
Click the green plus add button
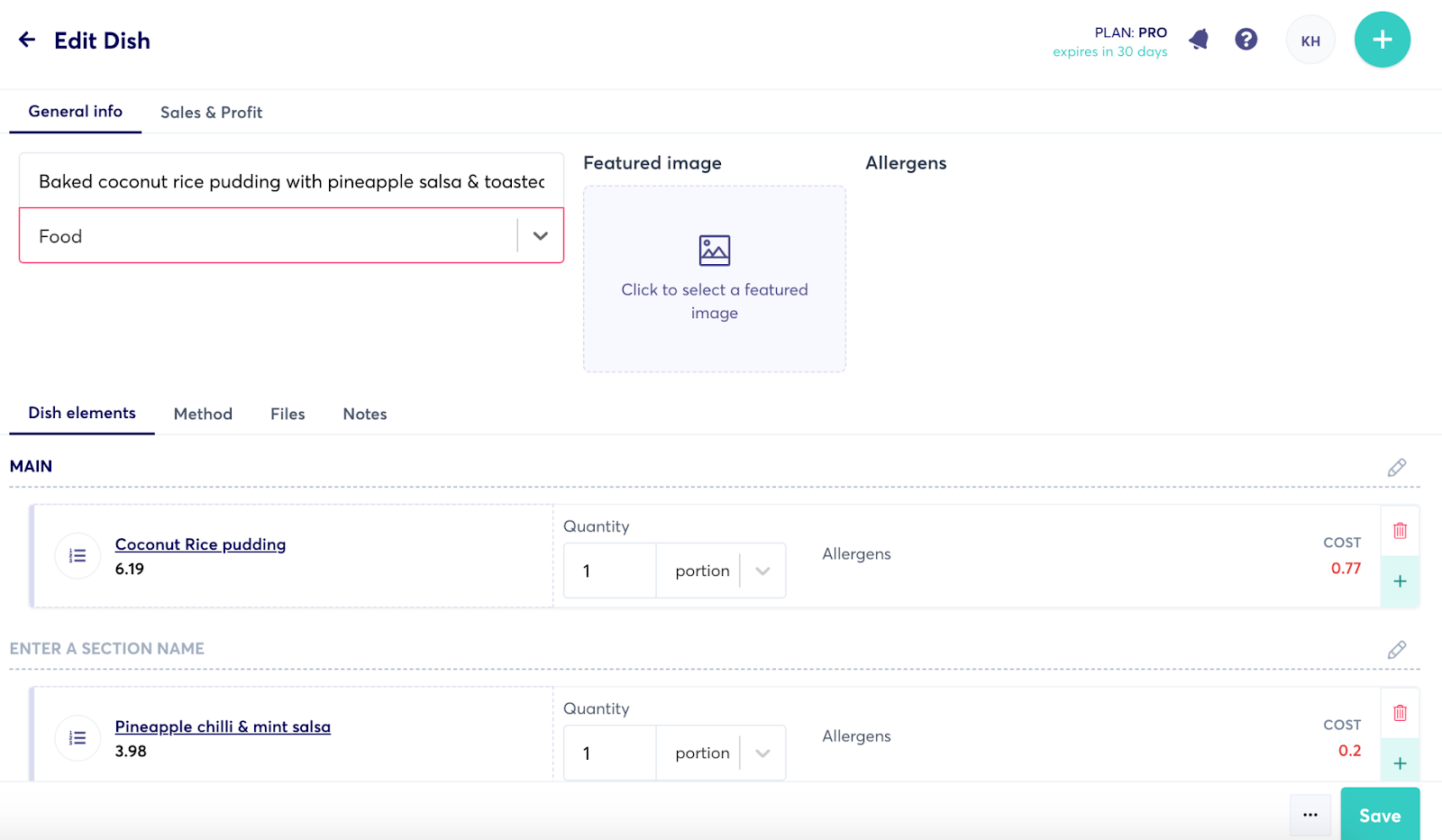[1383, 40]
